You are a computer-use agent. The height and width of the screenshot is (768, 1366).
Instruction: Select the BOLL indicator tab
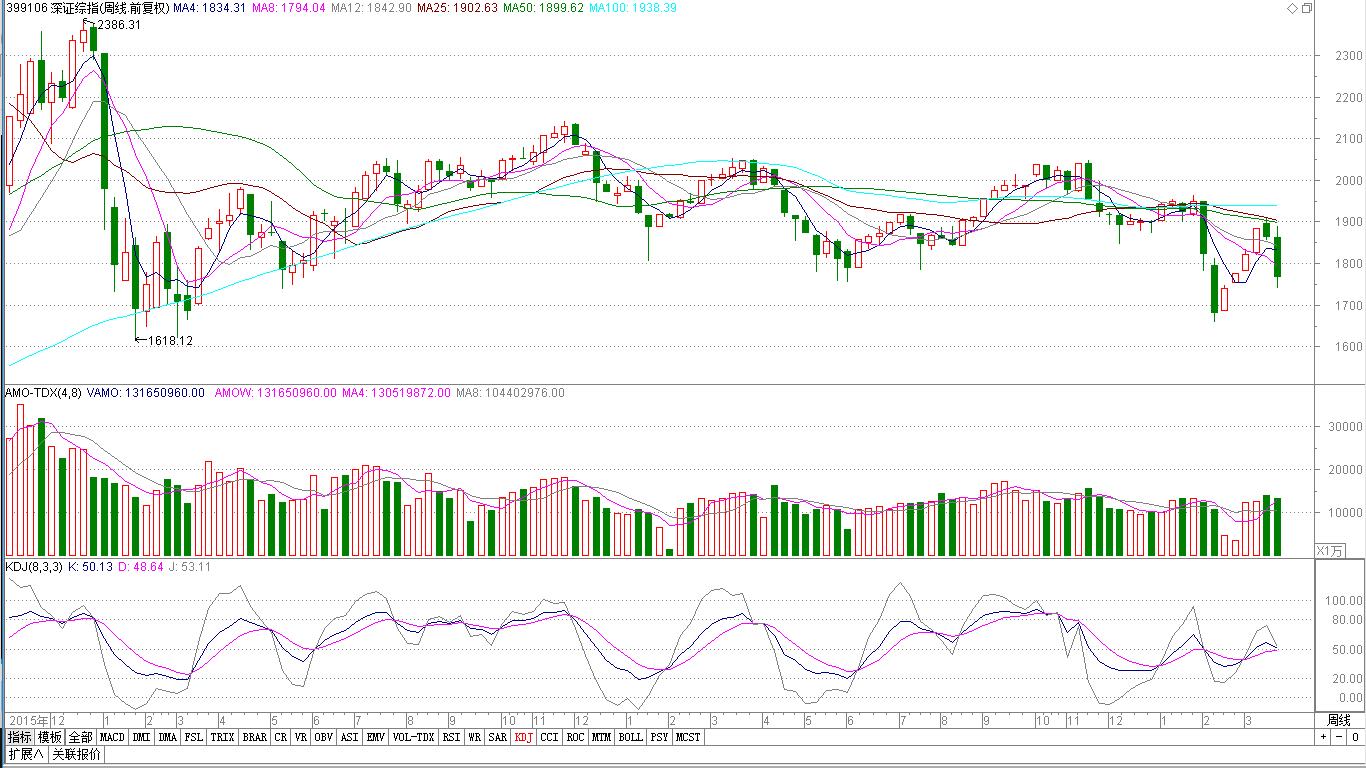pos(630,738)
